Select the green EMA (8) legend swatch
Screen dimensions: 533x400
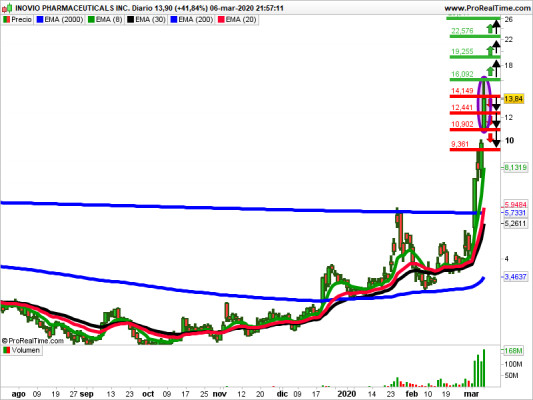point(91,20)
